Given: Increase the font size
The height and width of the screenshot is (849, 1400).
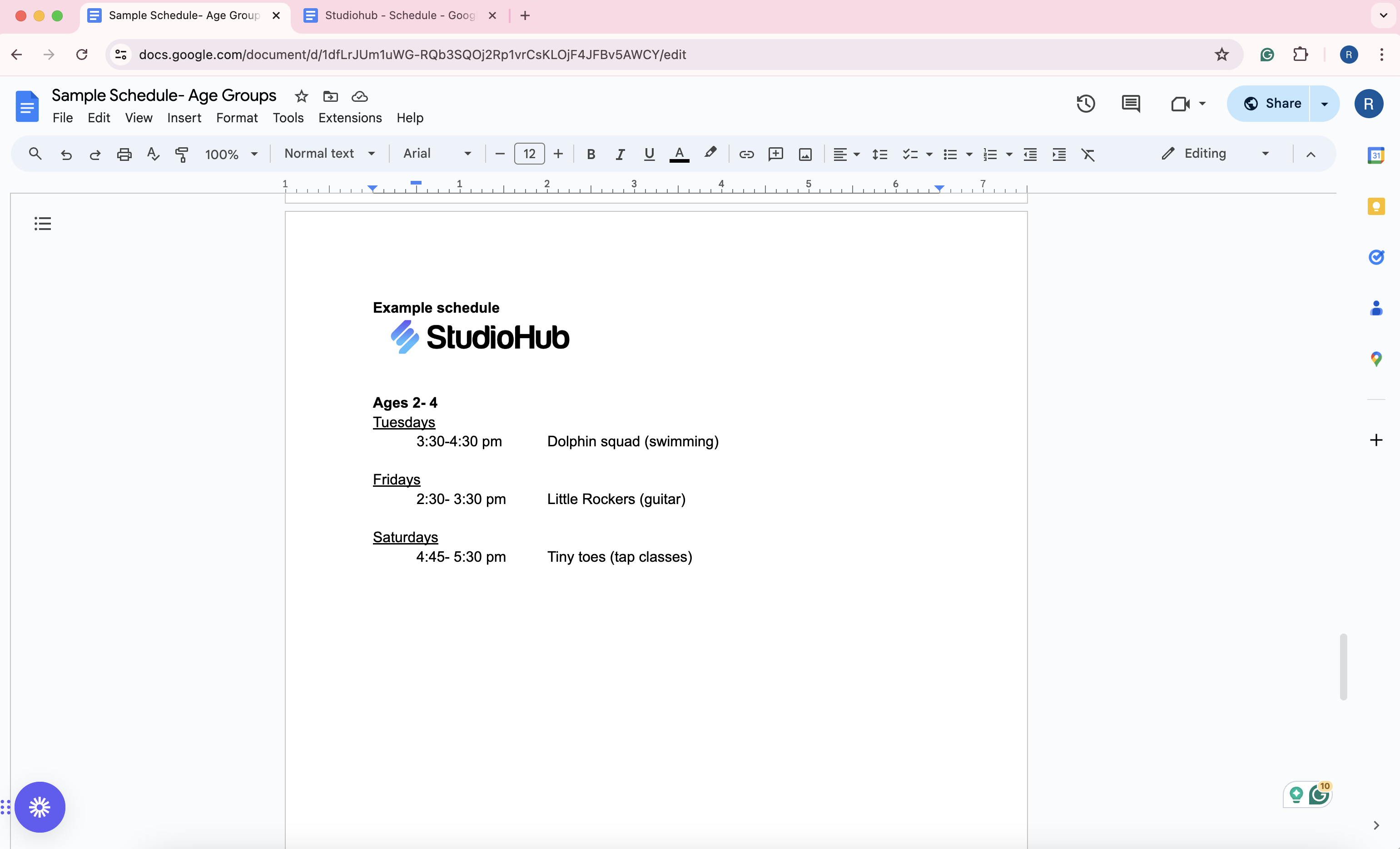Looking at the screenshot, I should (x=559, y=154).
